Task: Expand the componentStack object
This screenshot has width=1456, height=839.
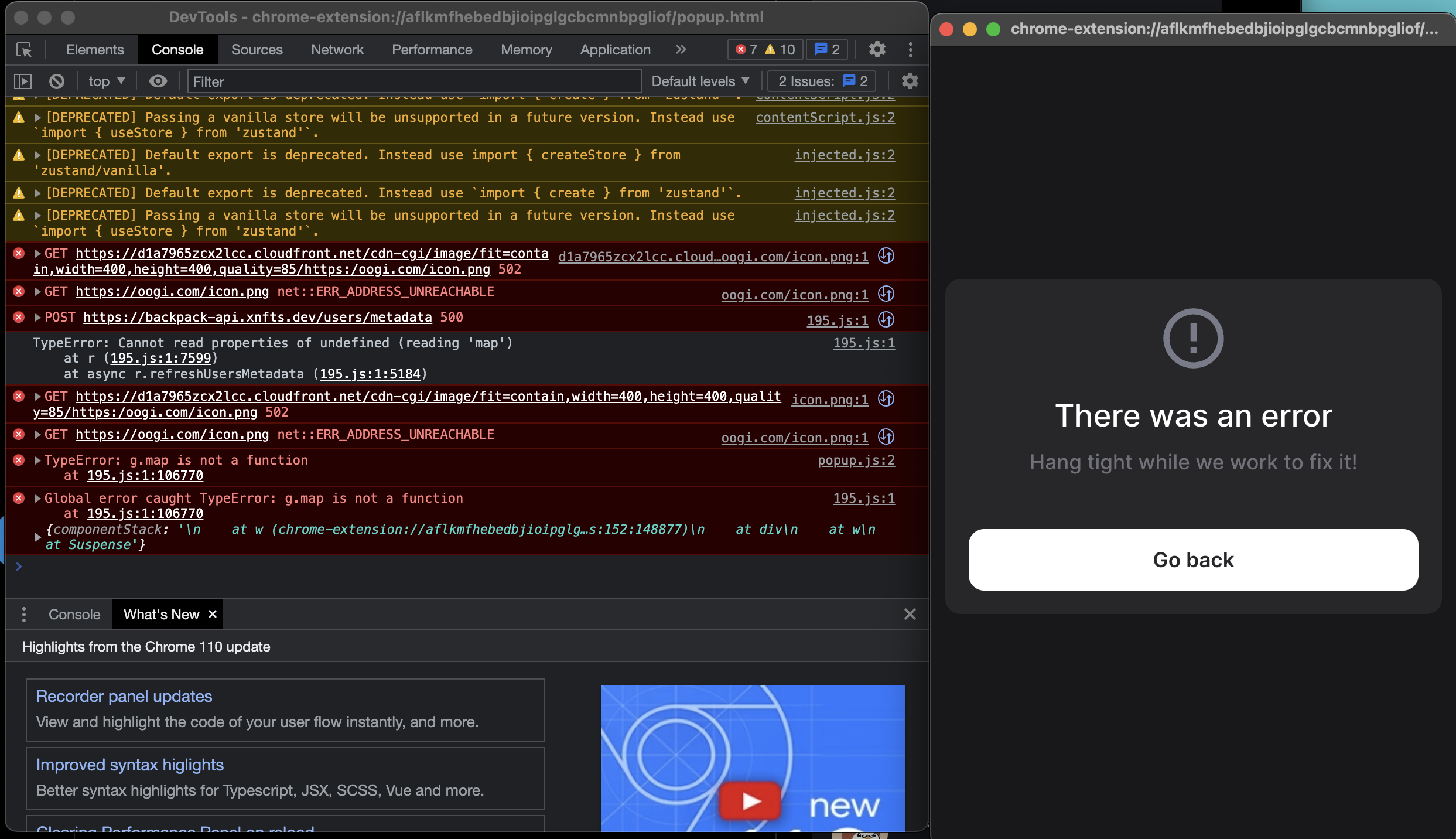Action: point(37,537)
